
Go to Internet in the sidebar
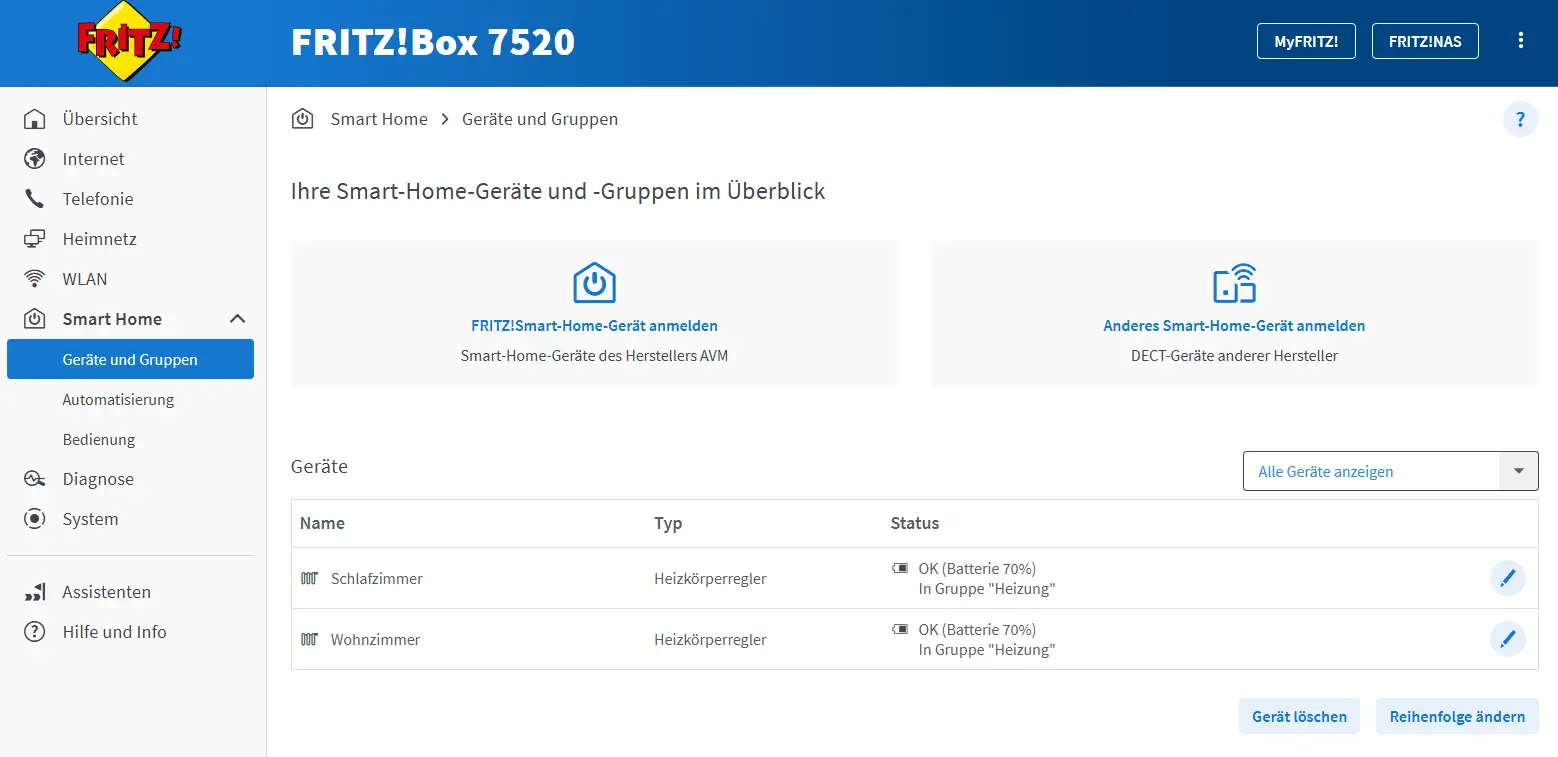[x=93, y=159]
